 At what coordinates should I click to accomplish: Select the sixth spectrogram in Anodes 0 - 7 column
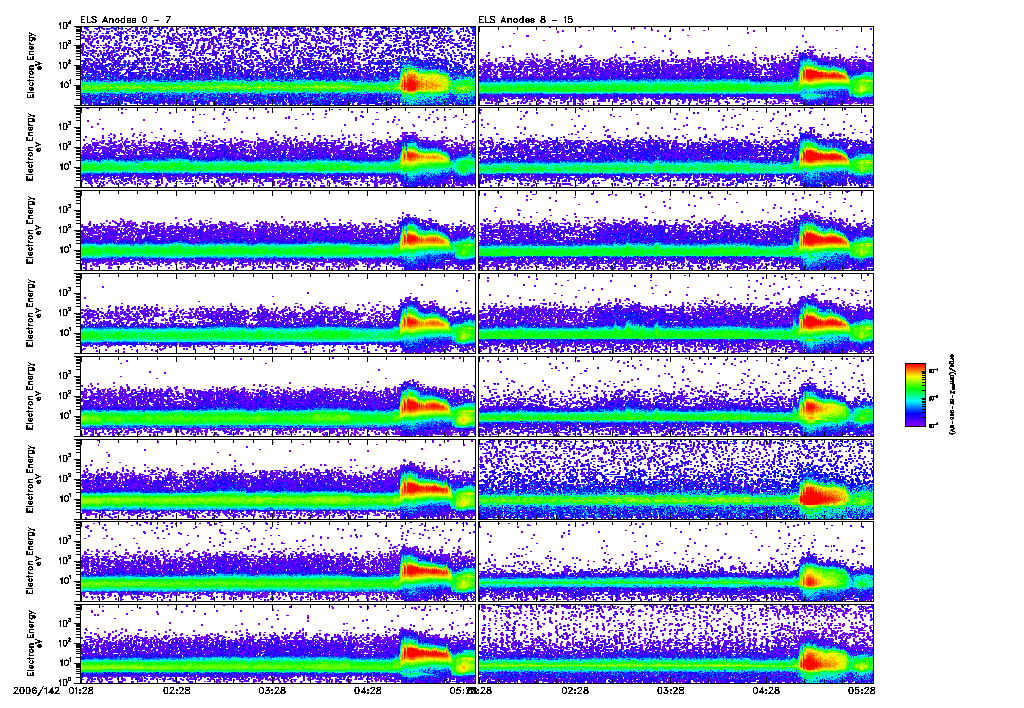click(x=278, y=479)
